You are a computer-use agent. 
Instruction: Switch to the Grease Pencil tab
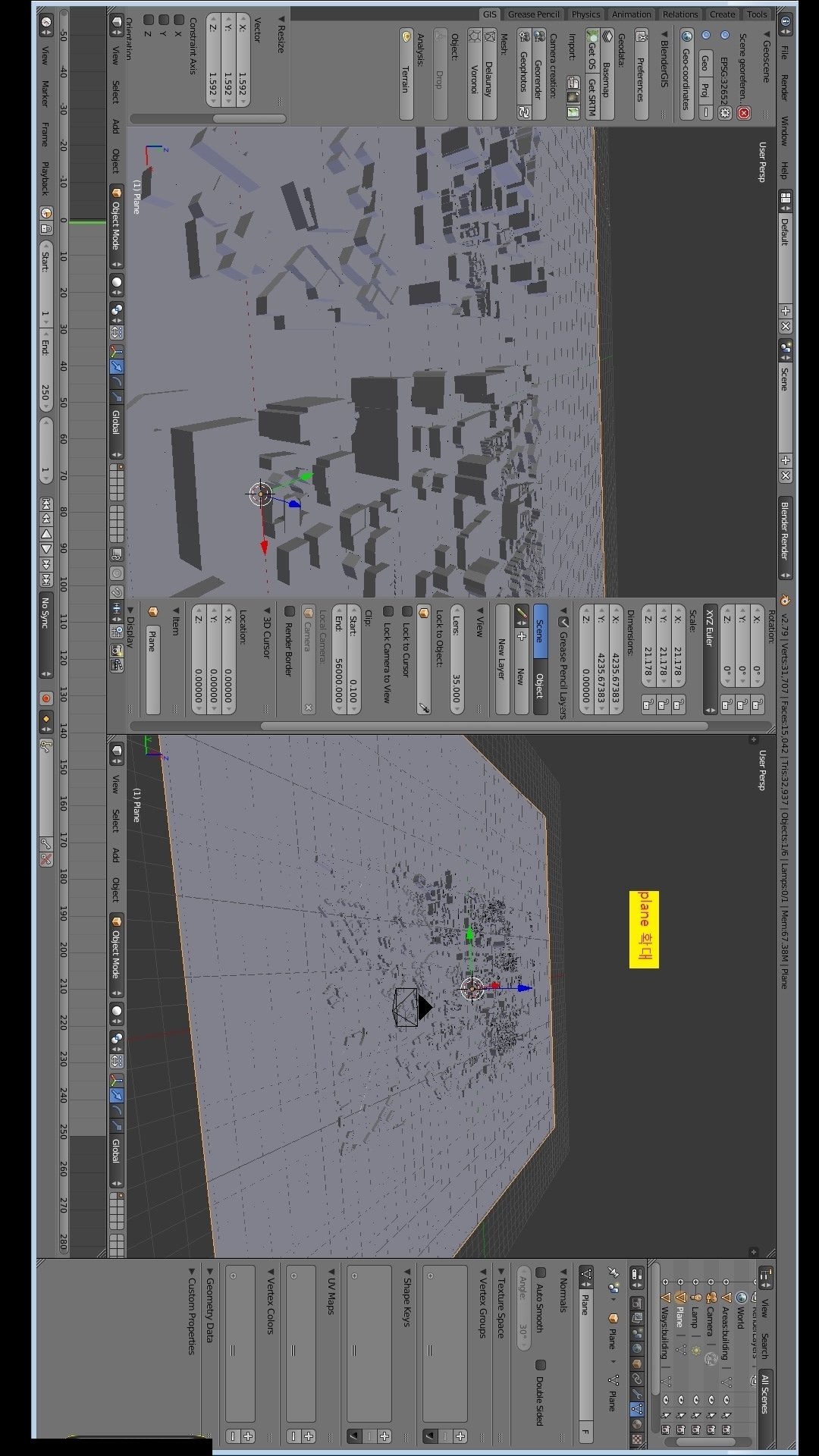[534, 14]
